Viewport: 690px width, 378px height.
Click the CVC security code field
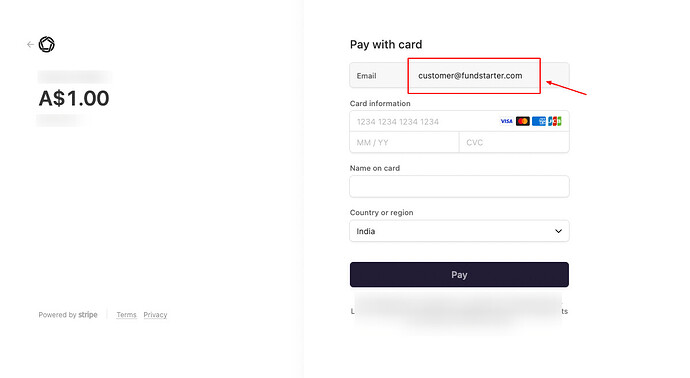[x=514, y=143]
